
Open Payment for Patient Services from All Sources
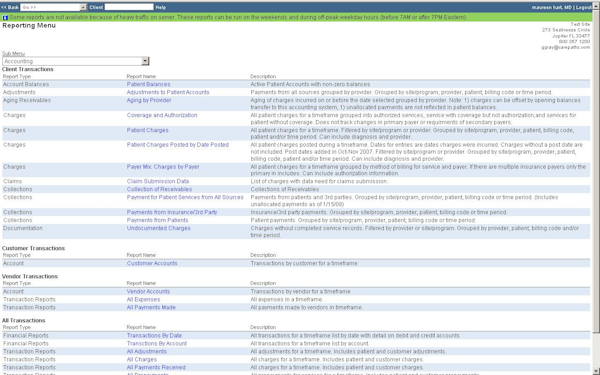click(x=185, y=197)
